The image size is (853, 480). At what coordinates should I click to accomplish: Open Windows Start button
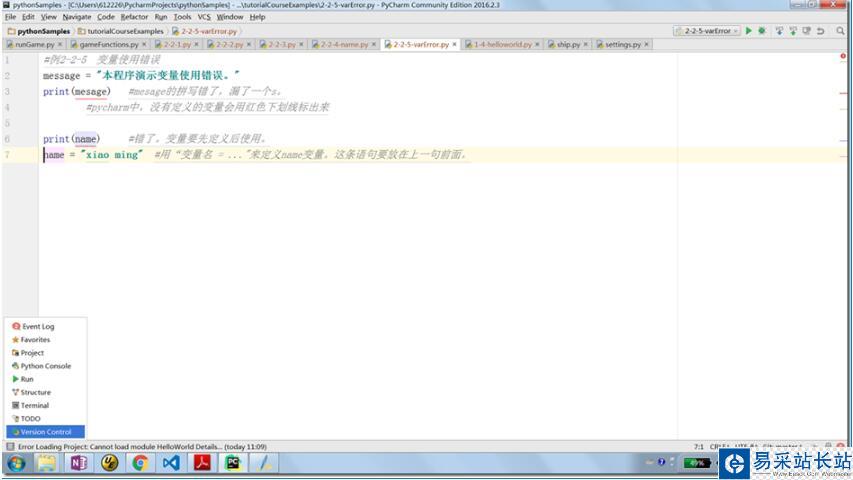(x=16, y=464)
